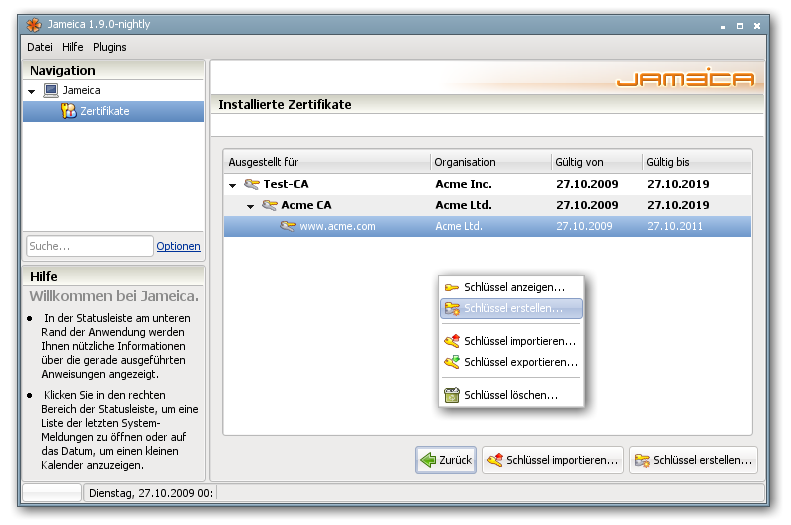This screenshot has height=525, width=791.
Task: Maximize the Jameica window
Action: point(740,26)
